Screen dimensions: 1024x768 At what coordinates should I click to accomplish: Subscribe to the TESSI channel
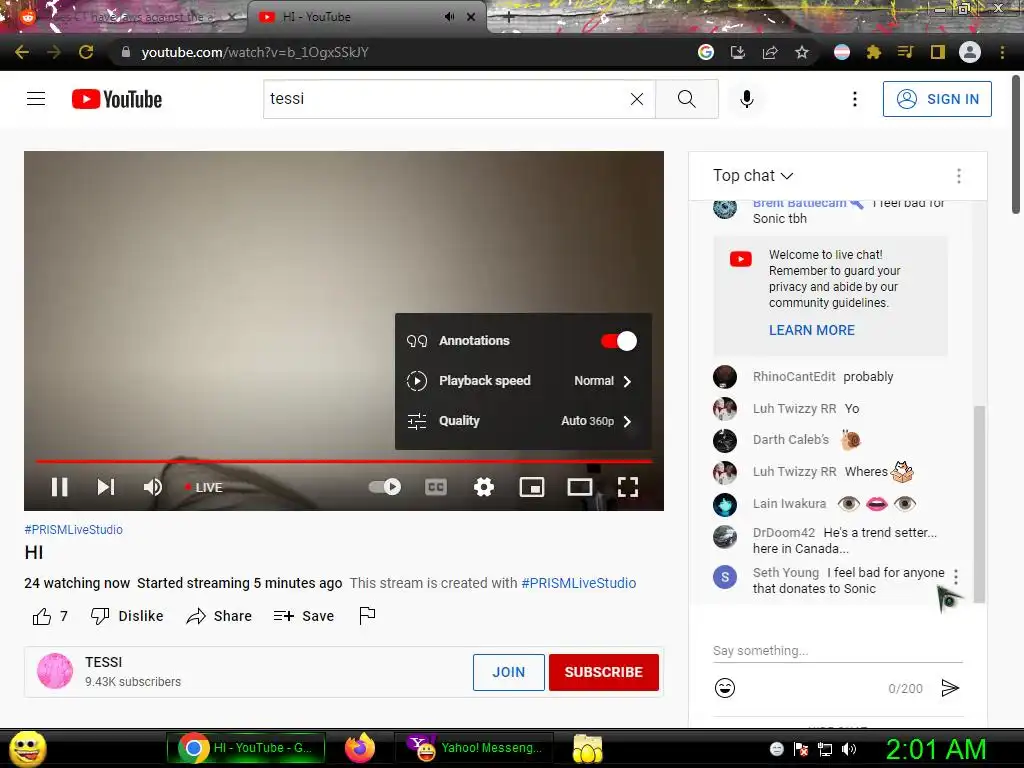point(603,672)
